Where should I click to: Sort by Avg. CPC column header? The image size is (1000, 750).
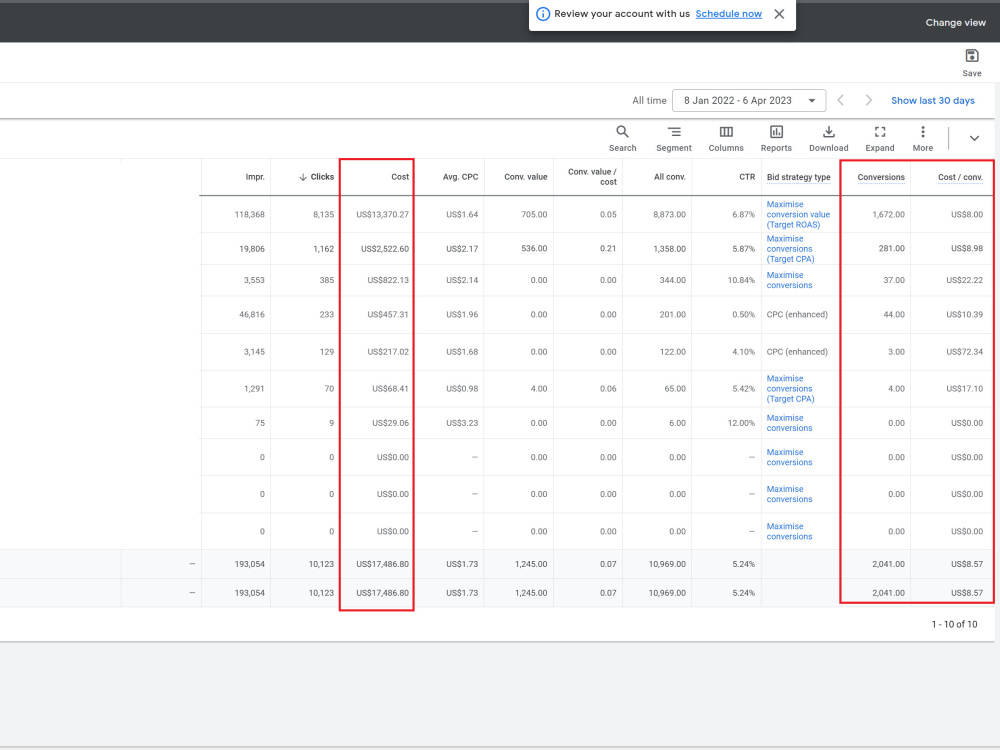point(460,177)
